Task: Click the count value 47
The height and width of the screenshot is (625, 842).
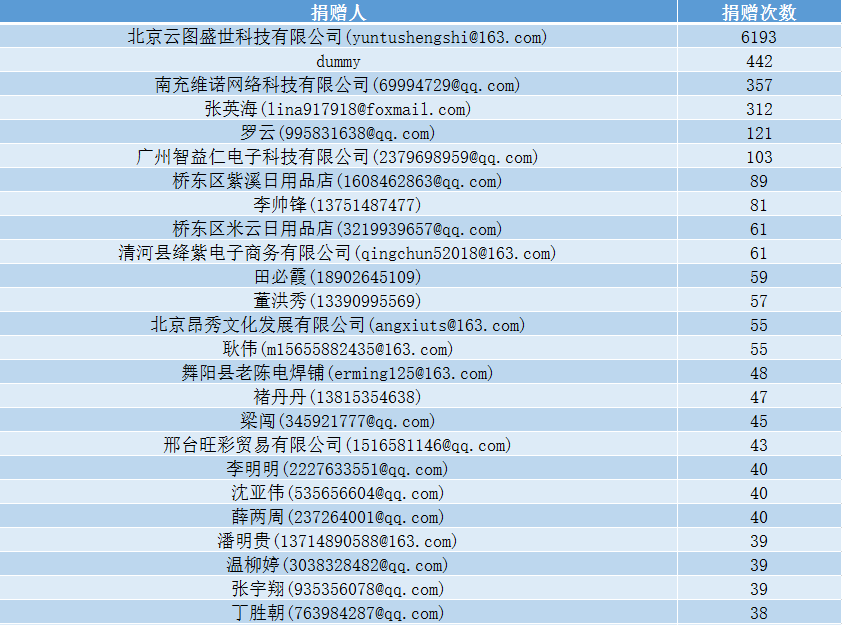Action: (759, 397)
